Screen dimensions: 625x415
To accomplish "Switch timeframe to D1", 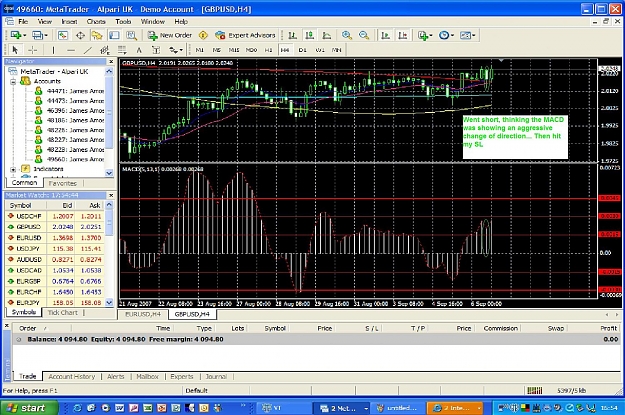I will click(x=303, y=50).
